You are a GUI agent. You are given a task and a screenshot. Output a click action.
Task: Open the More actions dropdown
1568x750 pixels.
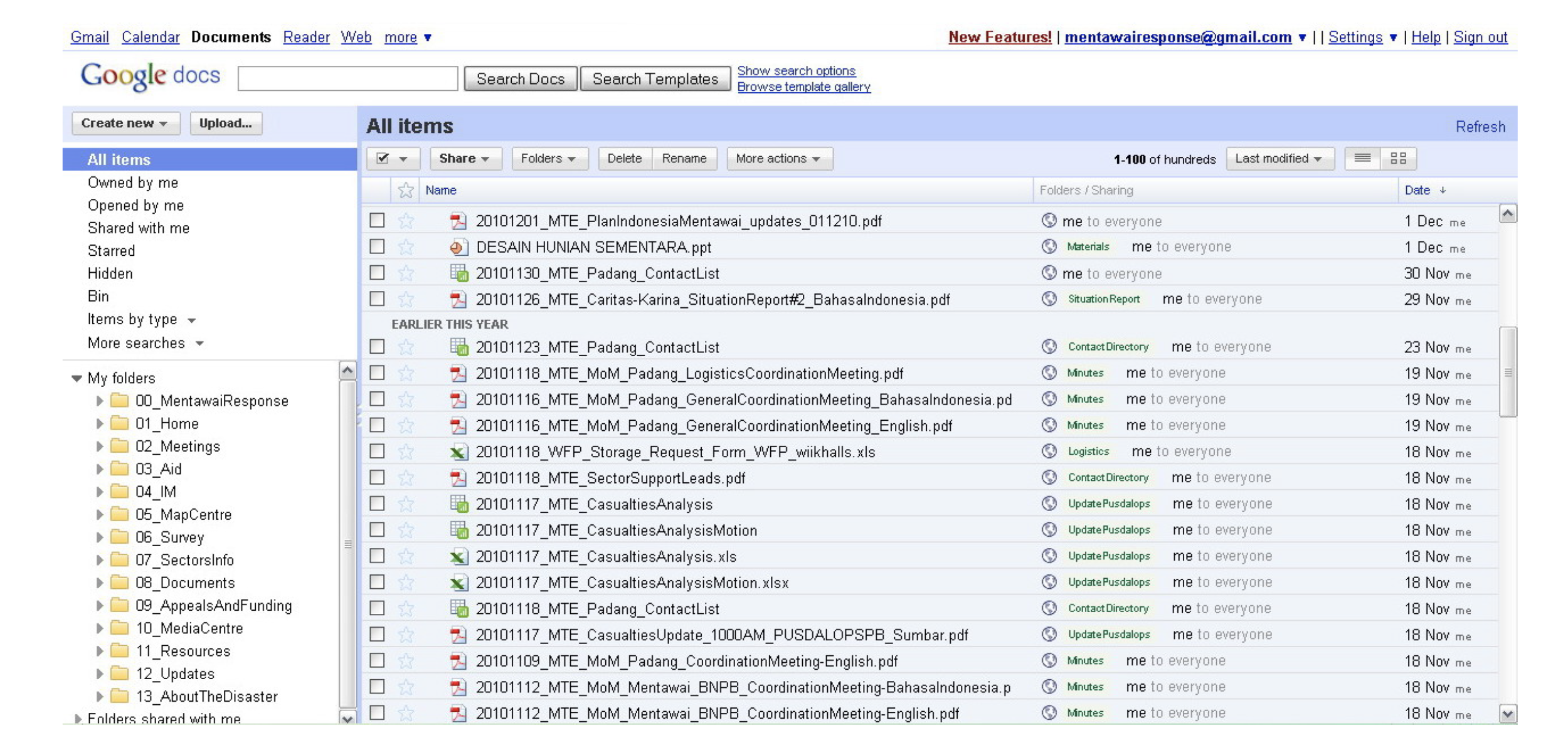(778, 159)
